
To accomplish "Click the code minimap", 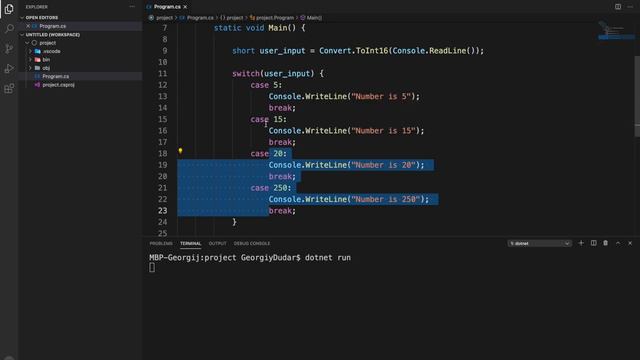I will point(616,31).
